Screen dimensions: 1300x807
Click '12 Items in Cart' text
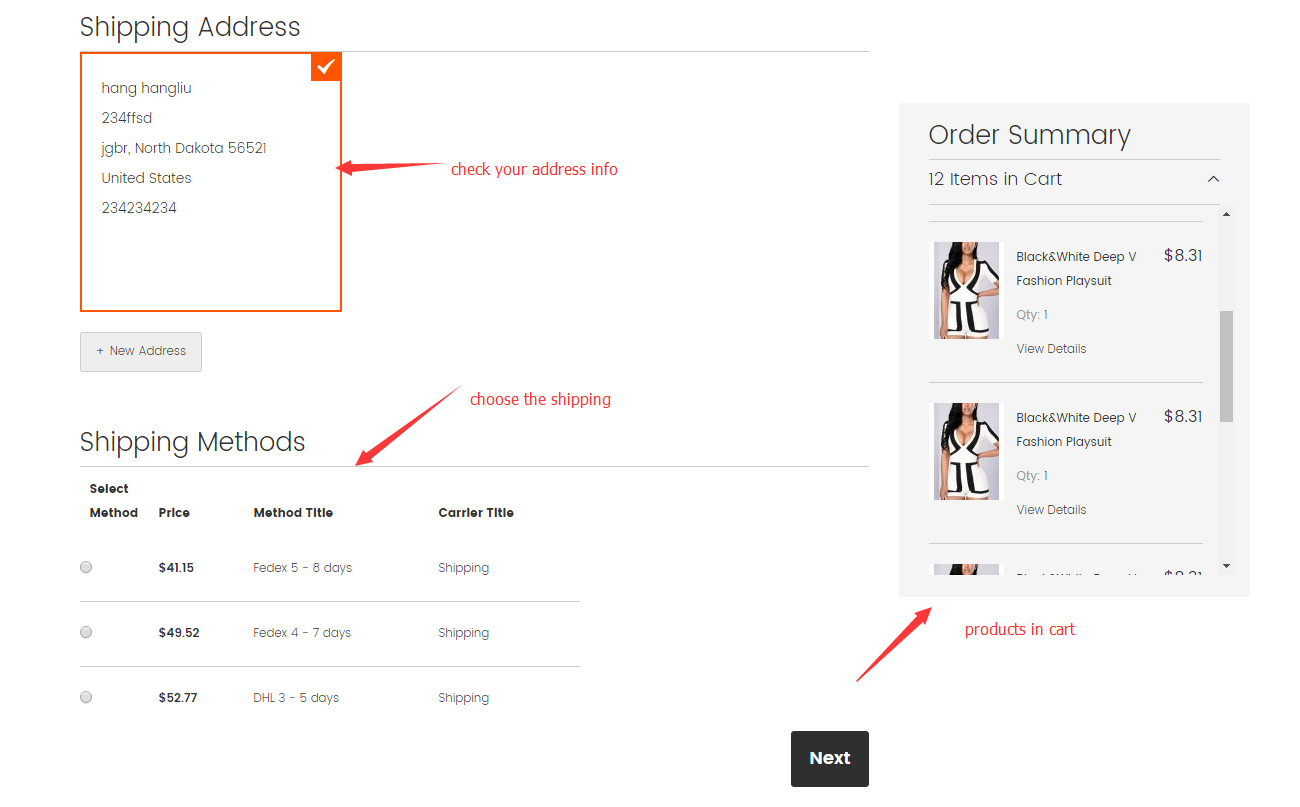pyautogui.click(x=995, y=179)
